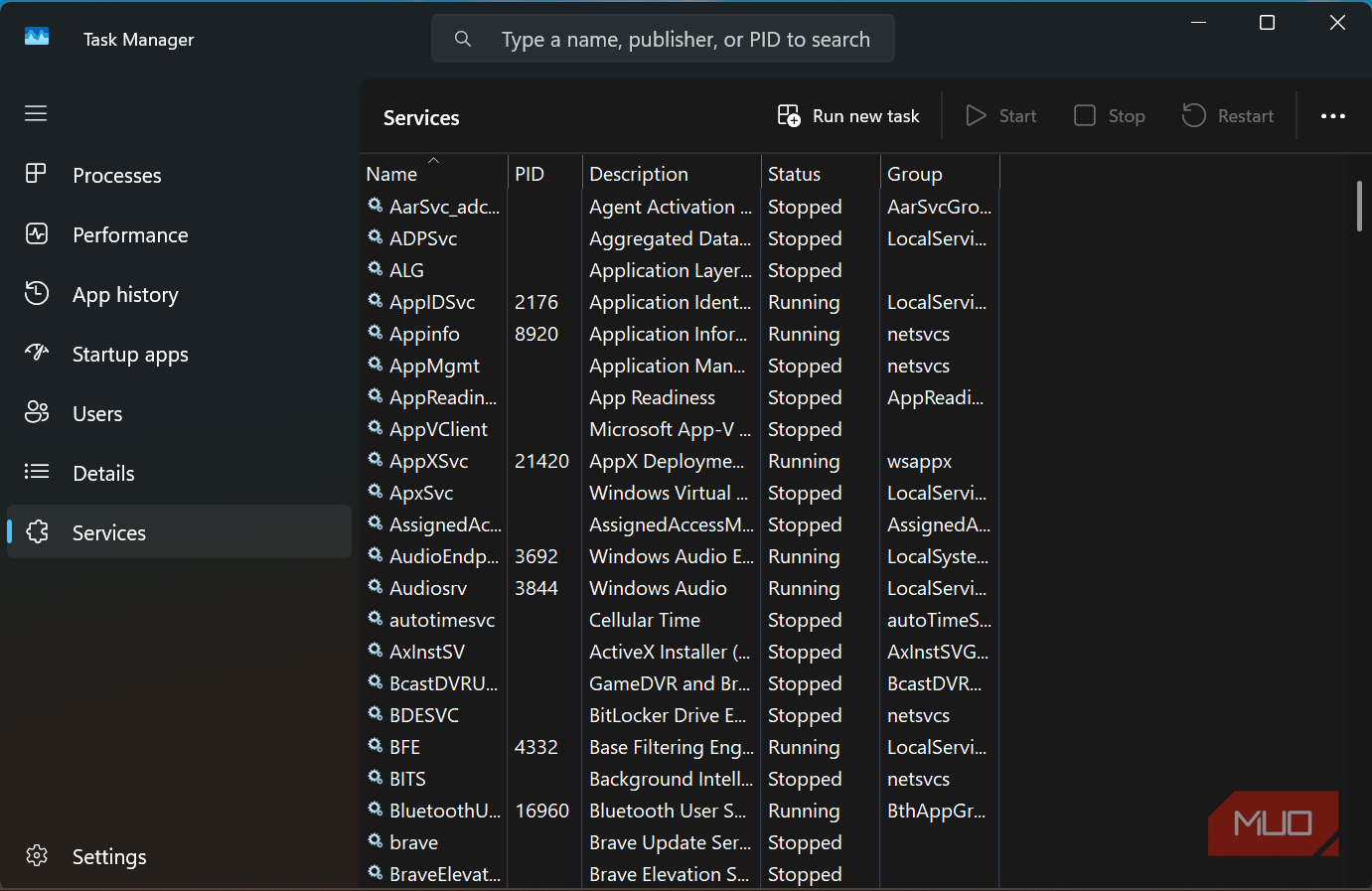Click the Start service button
Screen dimensions: 1372x891
click(1001, 116)
